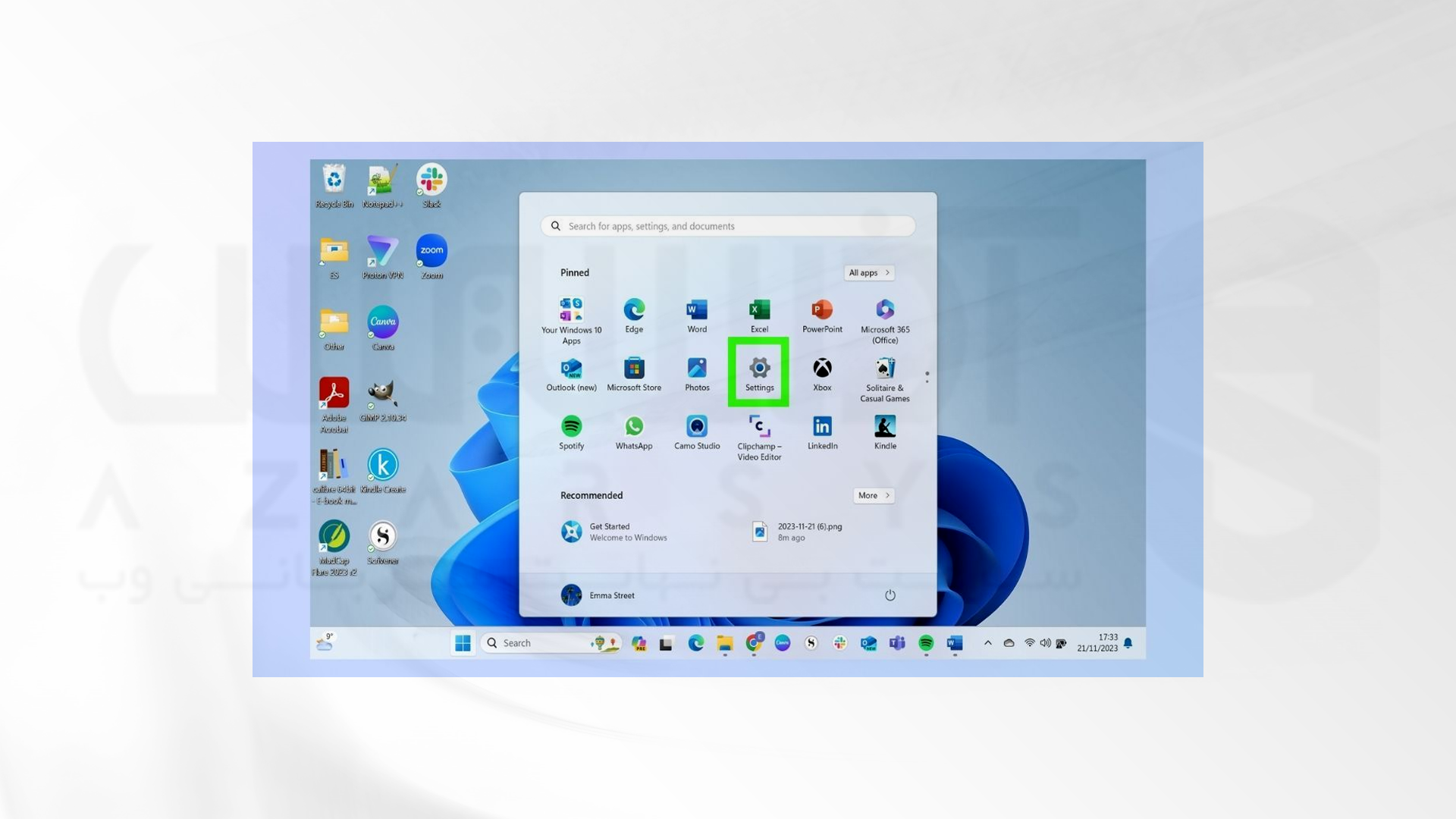This screenshot has width=1456, height=819.
Task: Open Excel from the pinned apps
Action: [759, 315]
